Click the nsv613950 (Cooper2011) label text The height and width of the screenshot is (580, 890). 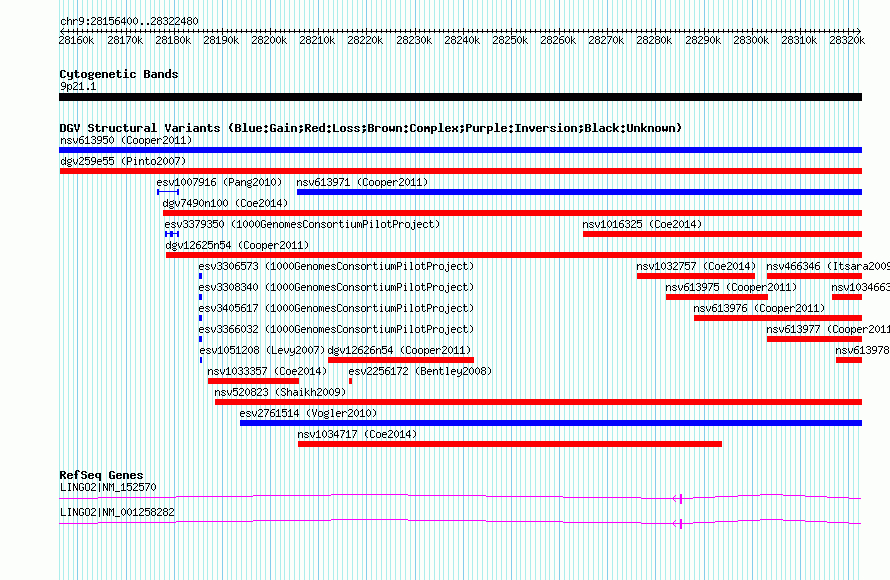[126, 140]
